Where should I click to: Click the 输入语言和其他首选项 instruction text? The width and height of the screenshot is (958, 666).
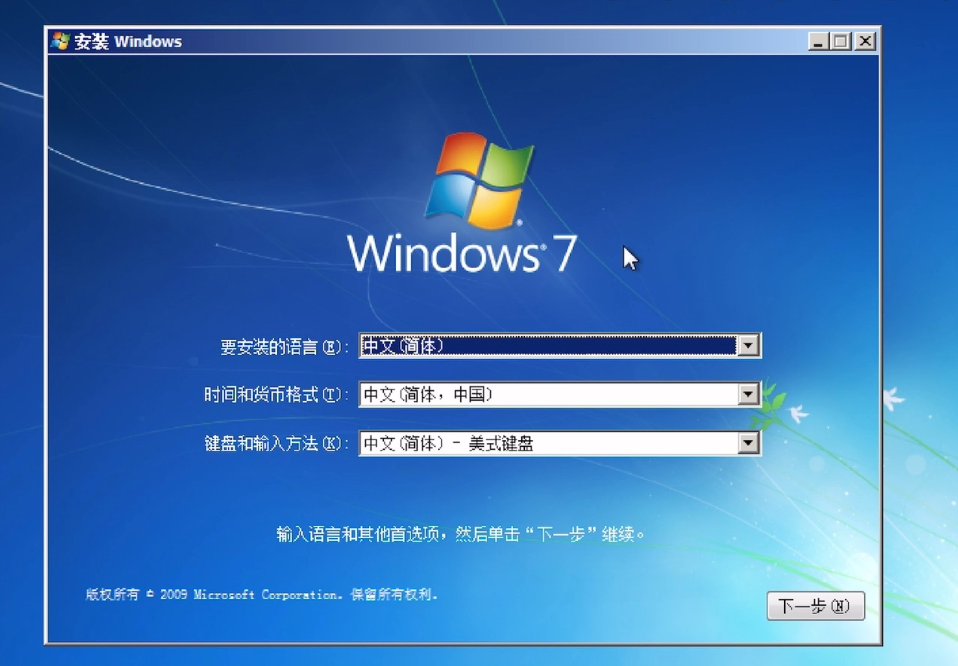461,535
